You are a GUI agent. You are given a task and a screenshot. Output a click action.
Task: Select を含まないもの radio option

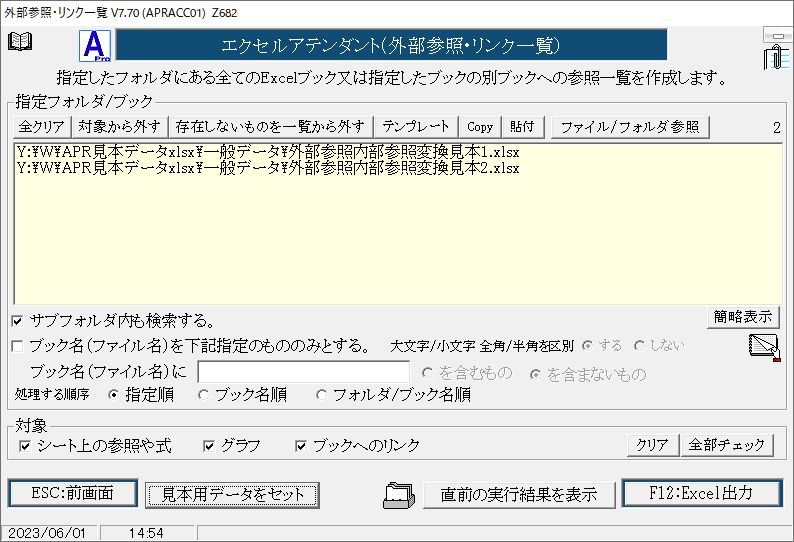click(x=535, y=374)
